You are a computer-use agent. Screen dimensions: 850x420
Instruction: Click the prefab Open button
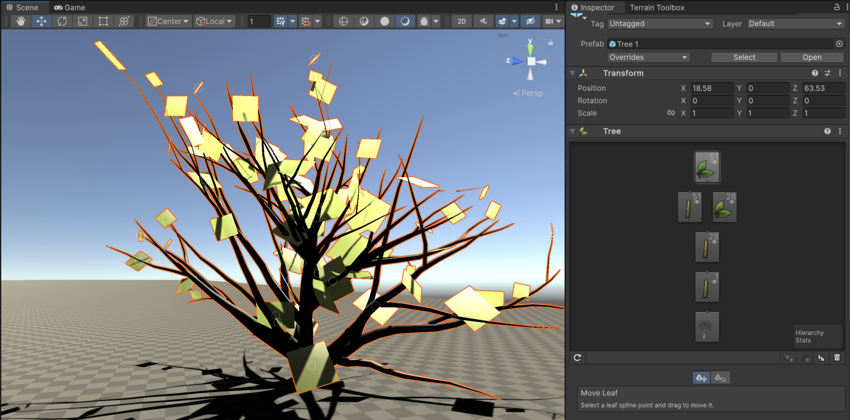click(x=811, y=57)
